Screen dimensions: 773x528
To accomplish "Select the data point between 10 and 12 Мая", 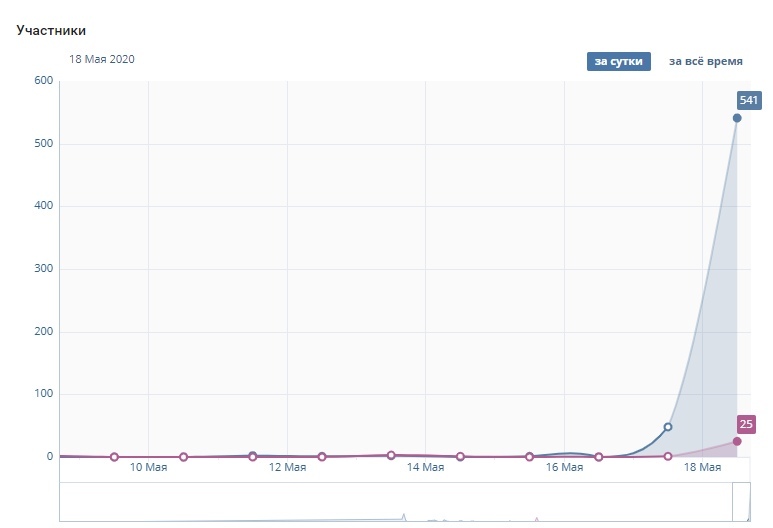I will click(x=183, y=457).
